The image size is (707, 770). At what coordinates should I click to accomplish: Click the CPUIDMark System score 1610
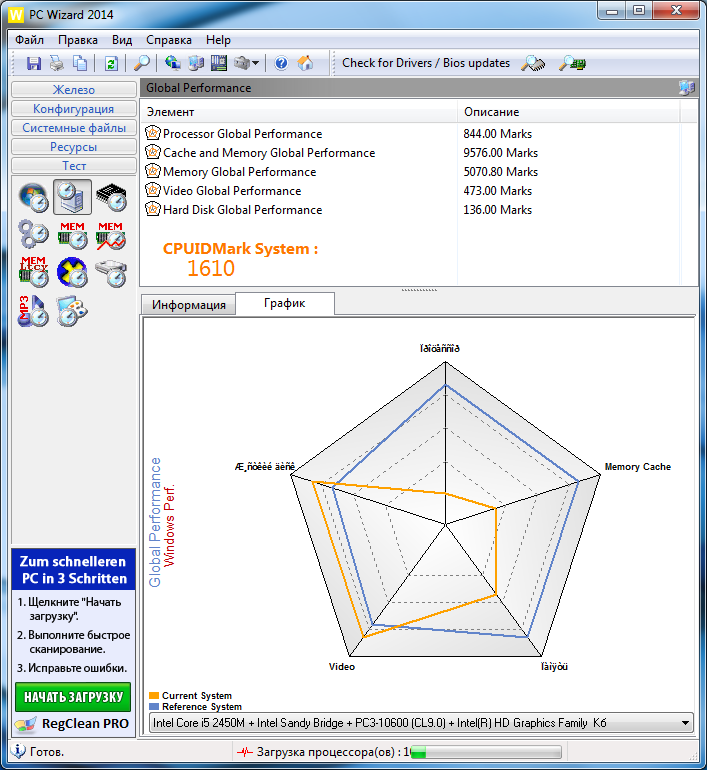[211, 268]
